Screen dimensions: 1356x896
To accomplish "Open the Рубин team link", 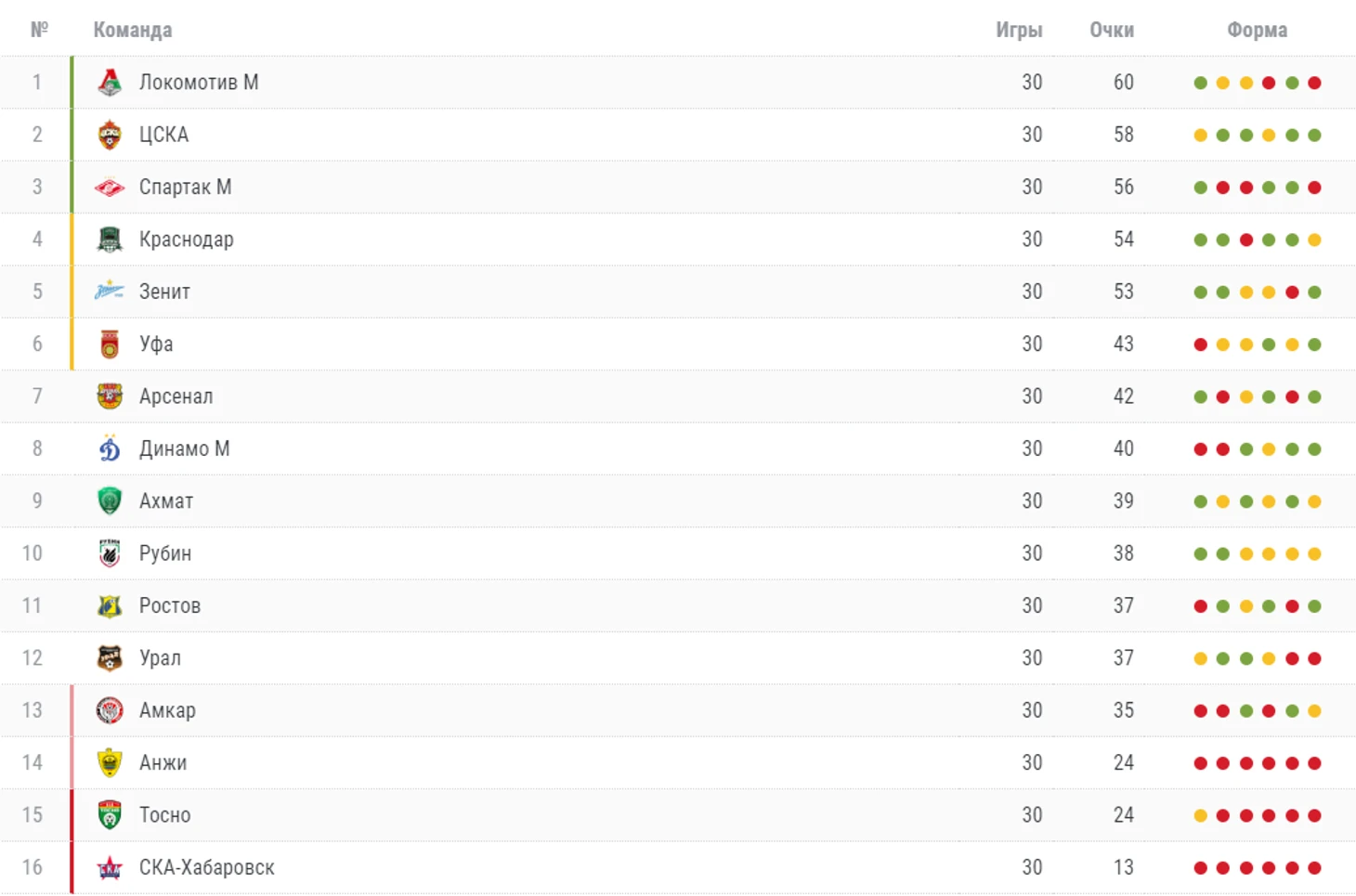I will [165, 553].
